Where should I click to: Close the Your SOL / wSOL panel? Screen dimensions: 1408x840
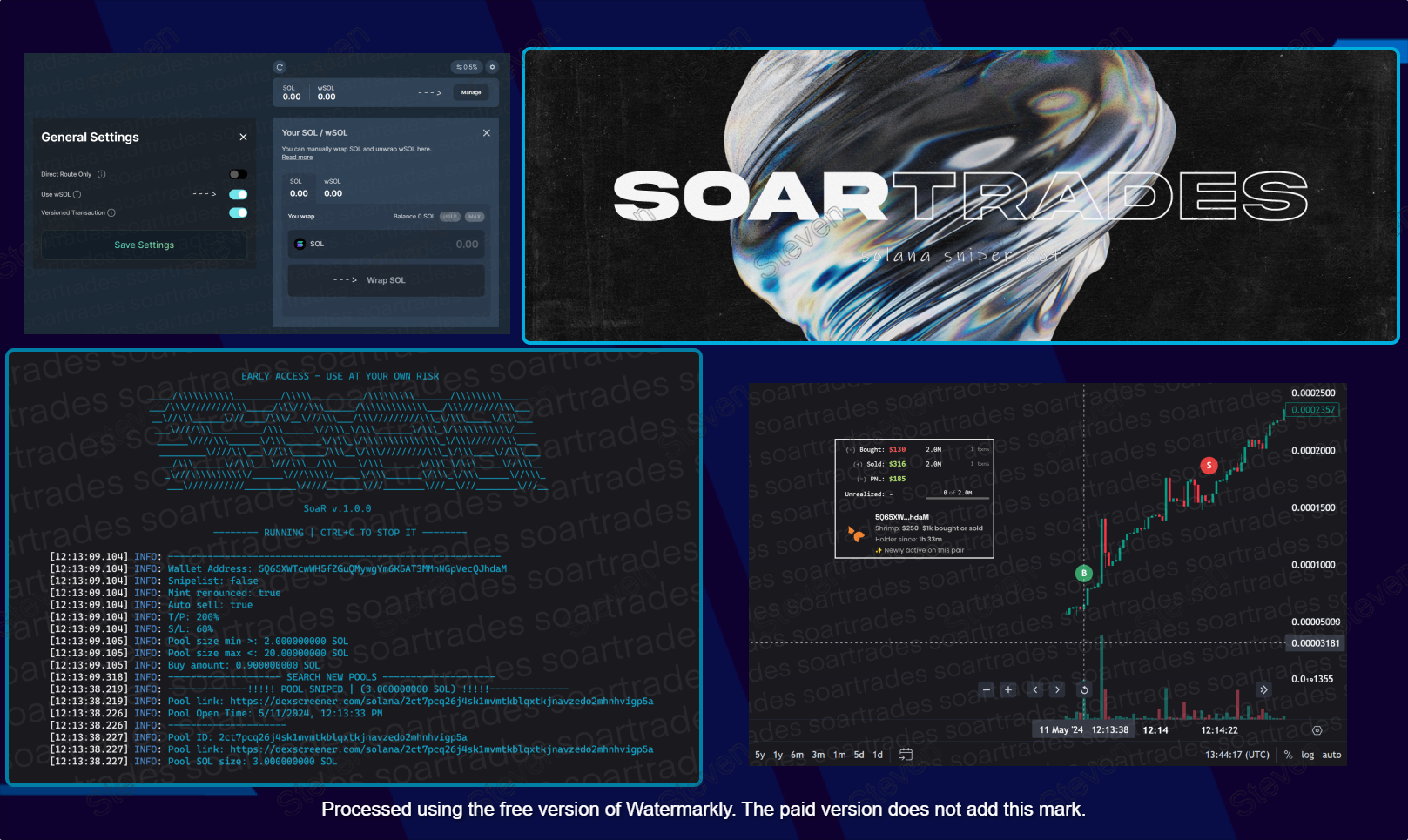pos(487,132)
